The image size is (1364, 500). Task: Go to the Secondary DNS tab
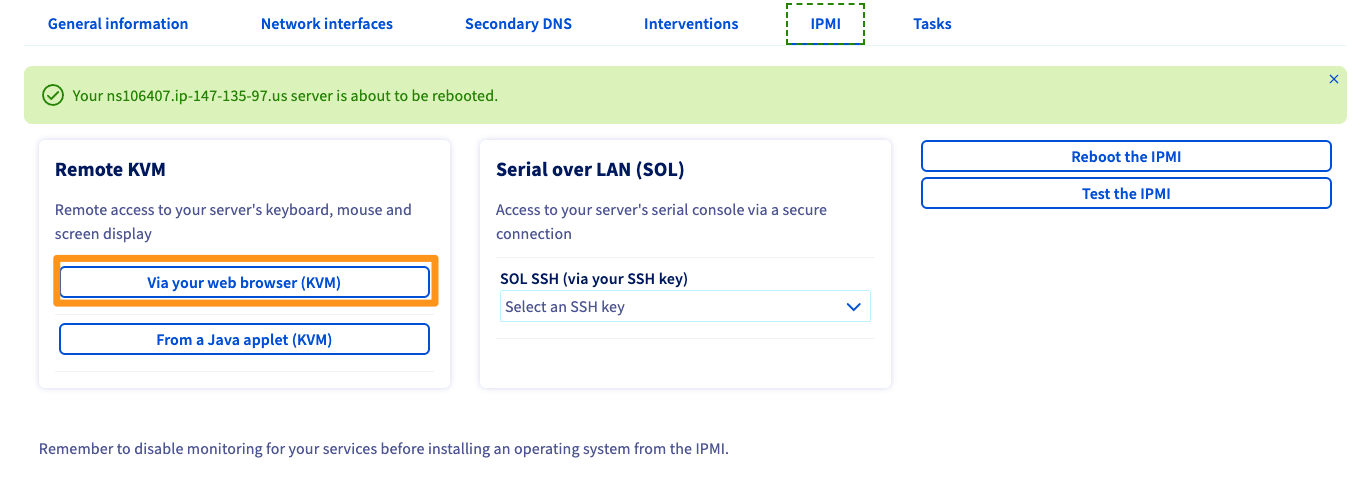coord(518,23)
